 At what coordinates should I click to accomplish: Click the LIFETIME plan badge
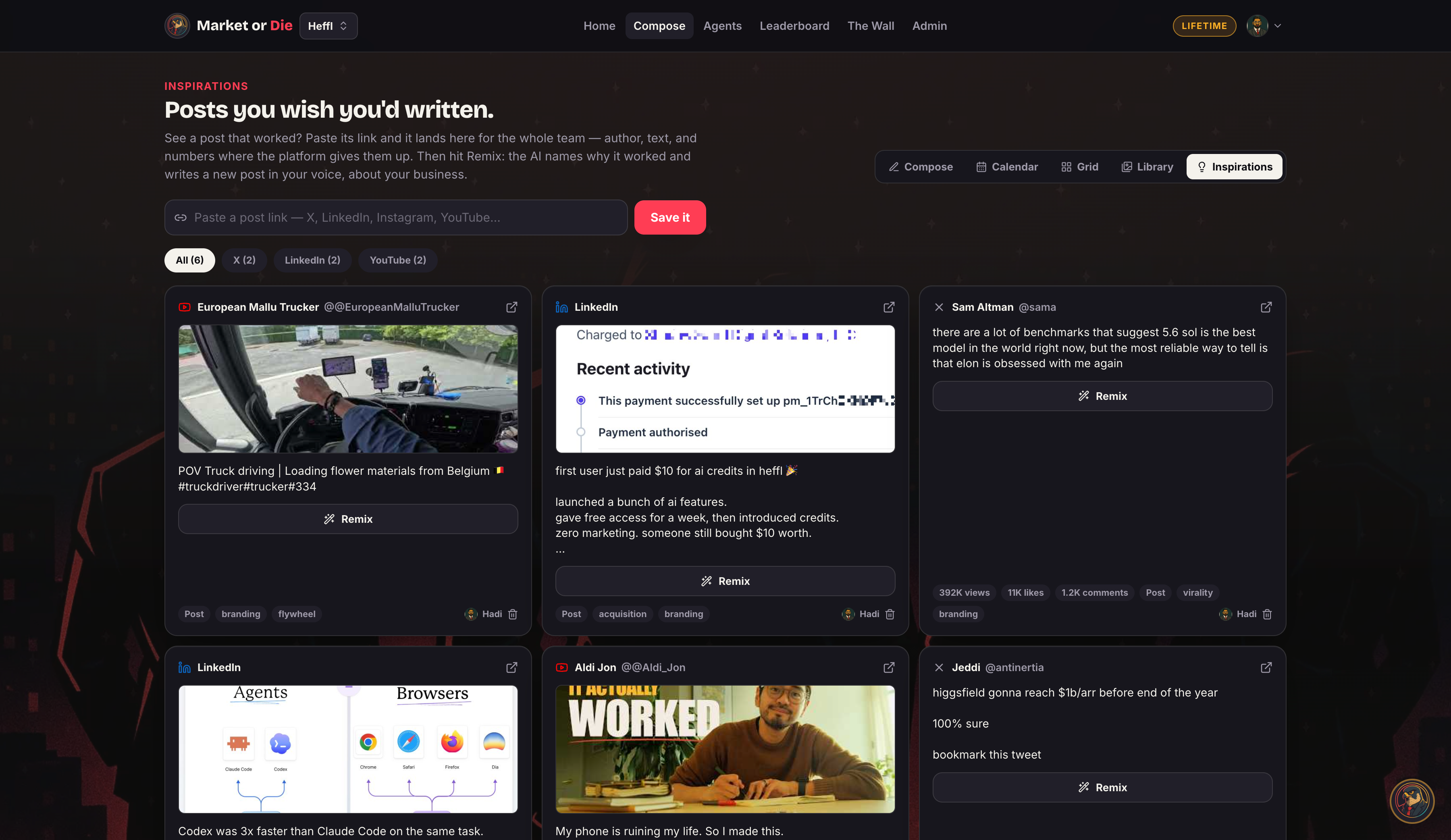pyautogui.click(x=1204, y=26)
